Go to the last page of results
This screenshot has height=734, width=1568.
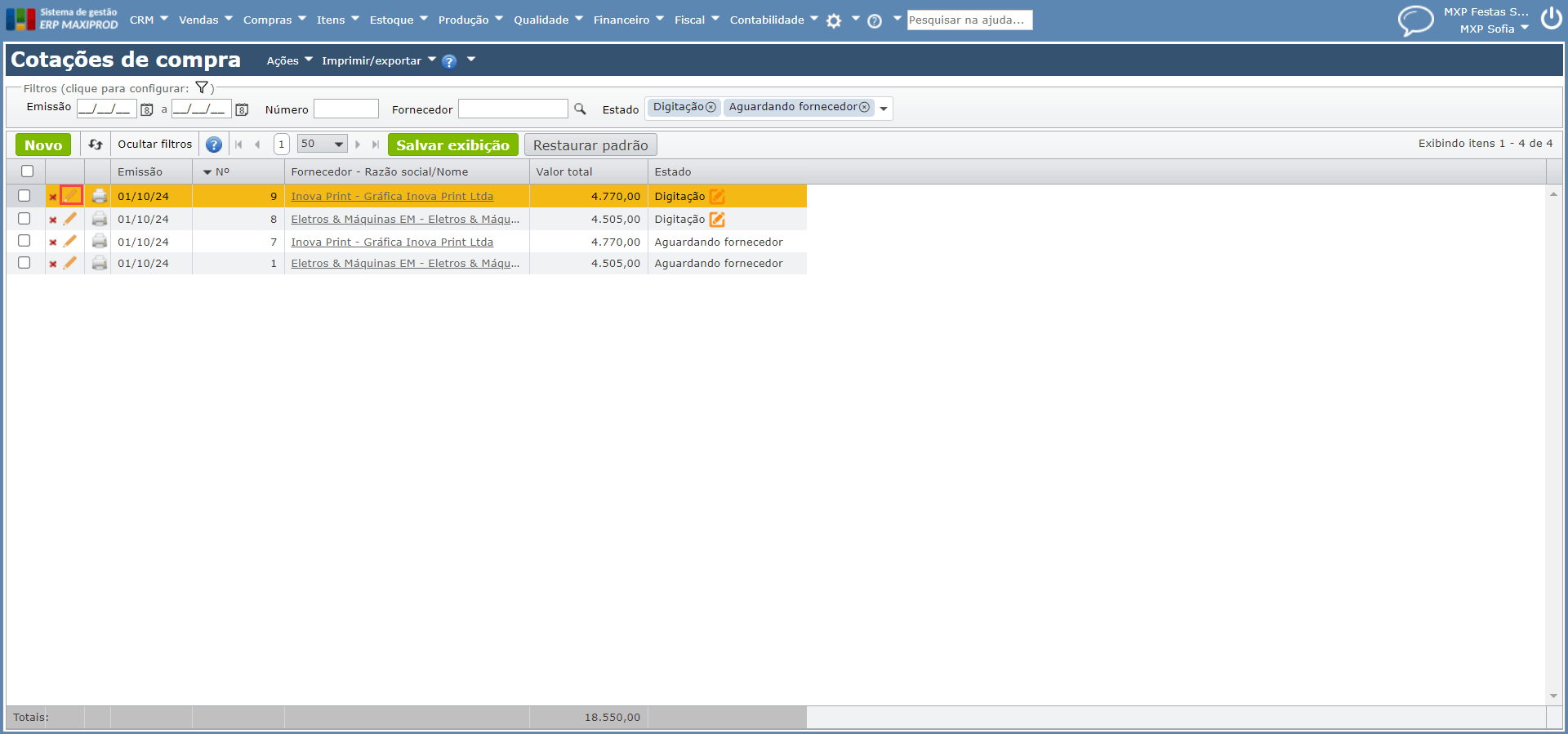tap(376, 145)
